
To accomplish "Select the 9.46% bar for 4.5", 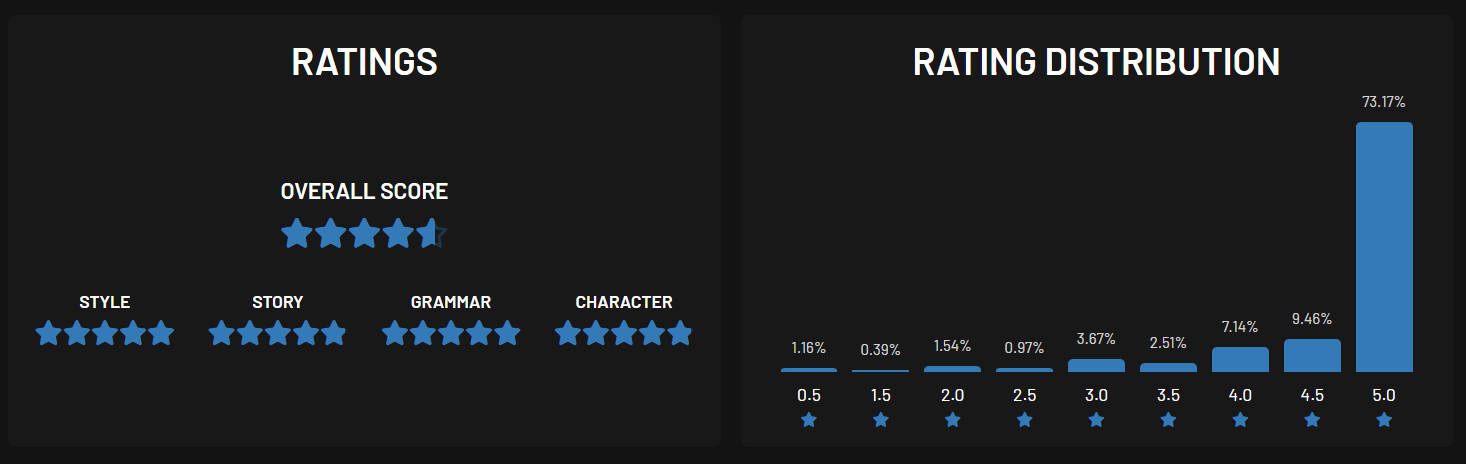I will tap(1312, 356).
